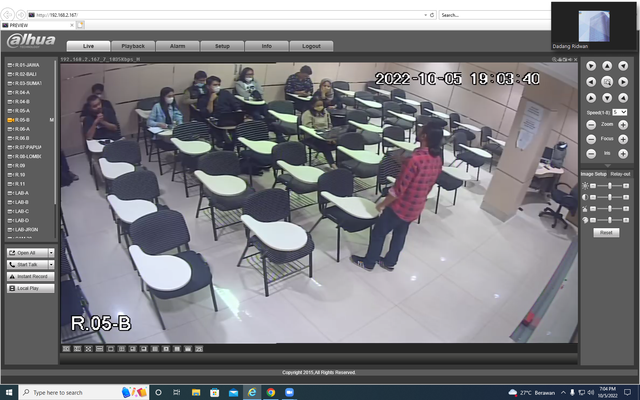Open Speed(1-8) dropdown
This screenshot has height=400, width=640.
coord(619,112)
